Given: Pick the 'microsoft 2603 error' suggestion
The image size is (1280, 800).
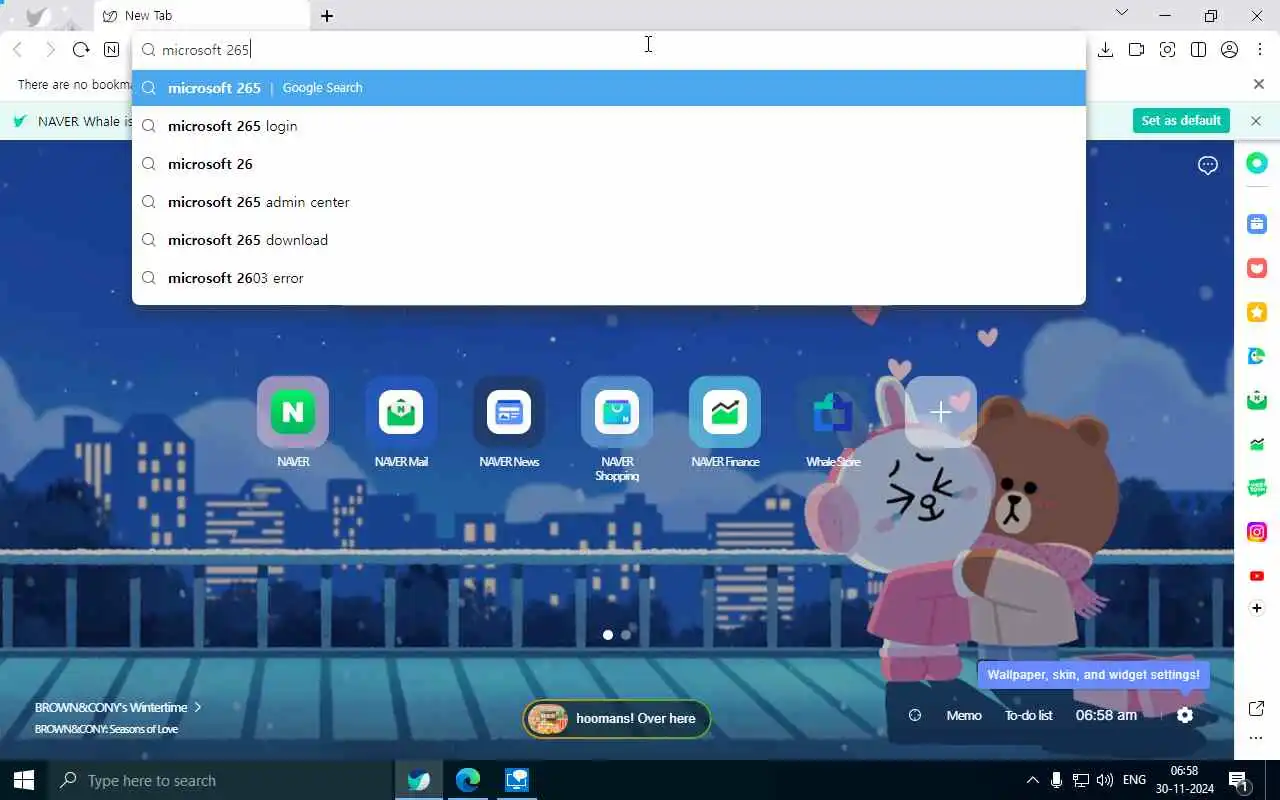Looking at the screenshot, I should [x=609, y=278].
